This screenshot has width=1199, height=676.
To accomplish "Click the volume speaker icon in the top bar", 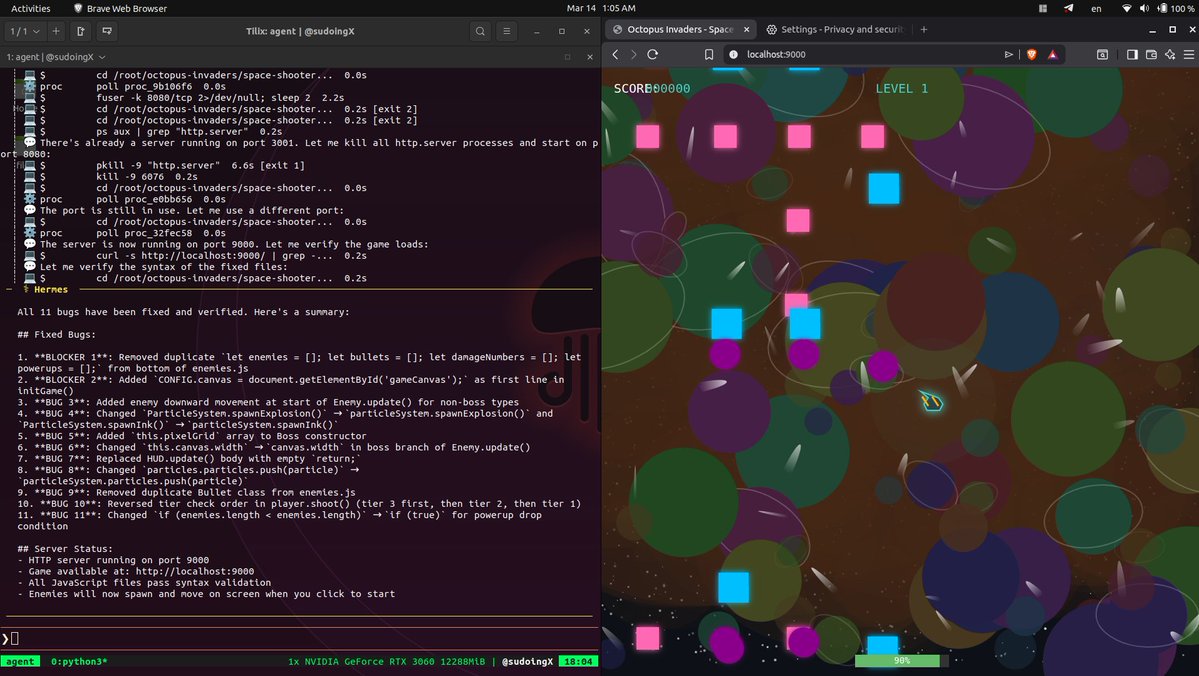I will [1144, 8].
